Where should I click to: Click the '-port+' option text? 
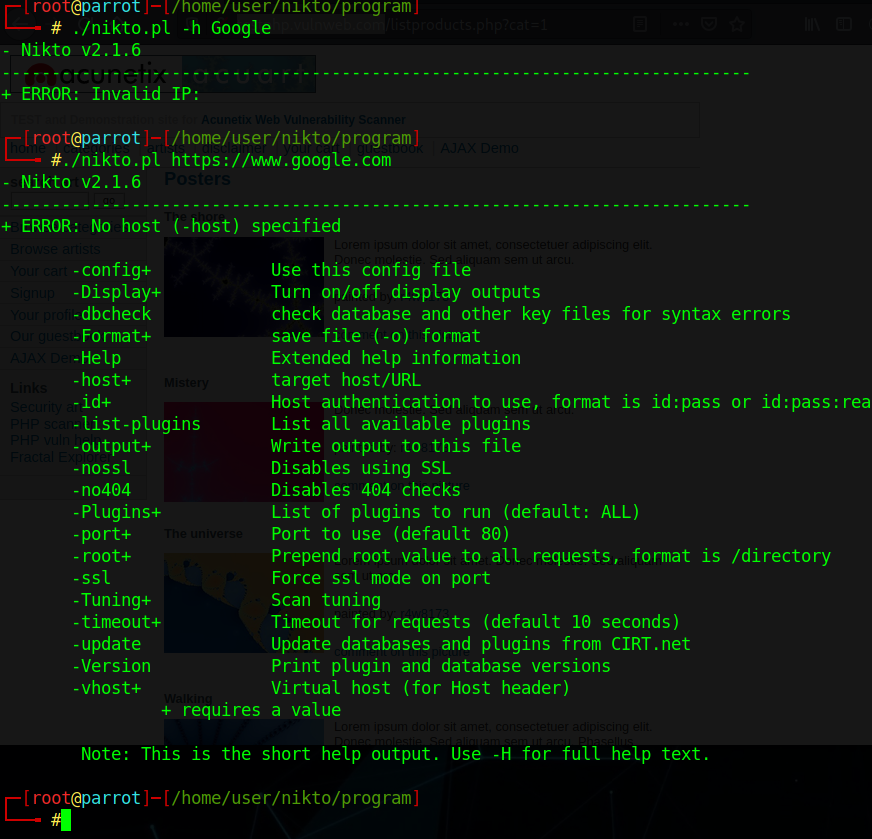point(101,534)
